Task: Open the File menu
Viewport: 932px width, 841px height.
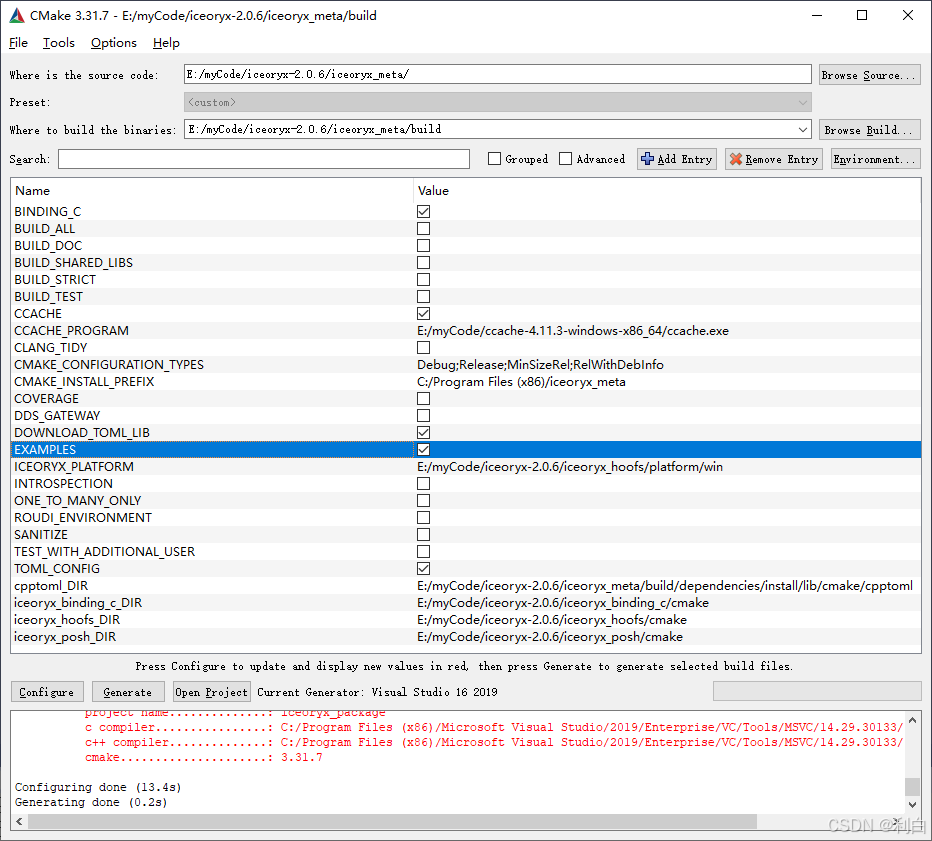Action: (x=18, y=43)
